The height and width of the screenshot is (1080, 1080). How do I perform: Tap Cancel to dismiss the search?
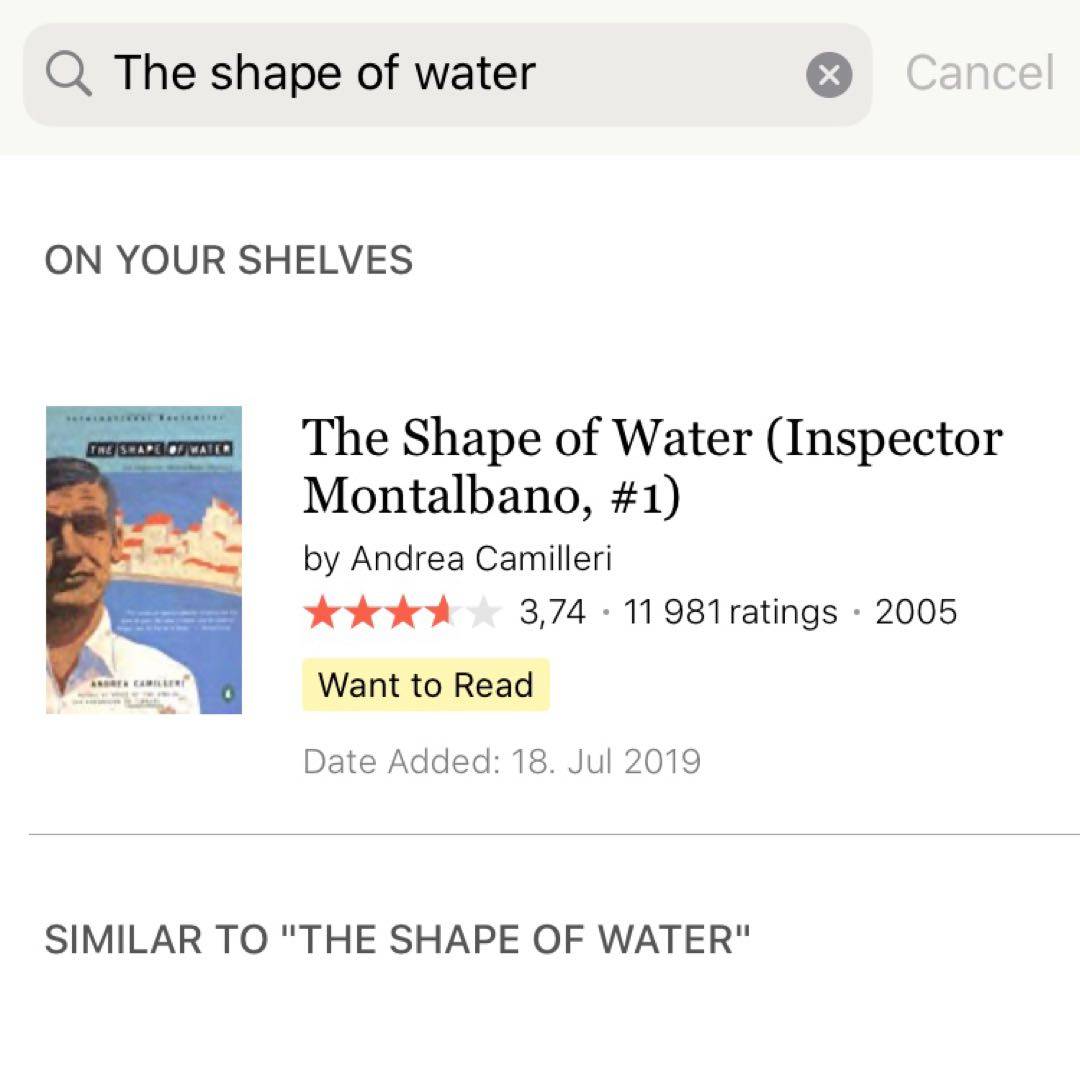(979, 74)
